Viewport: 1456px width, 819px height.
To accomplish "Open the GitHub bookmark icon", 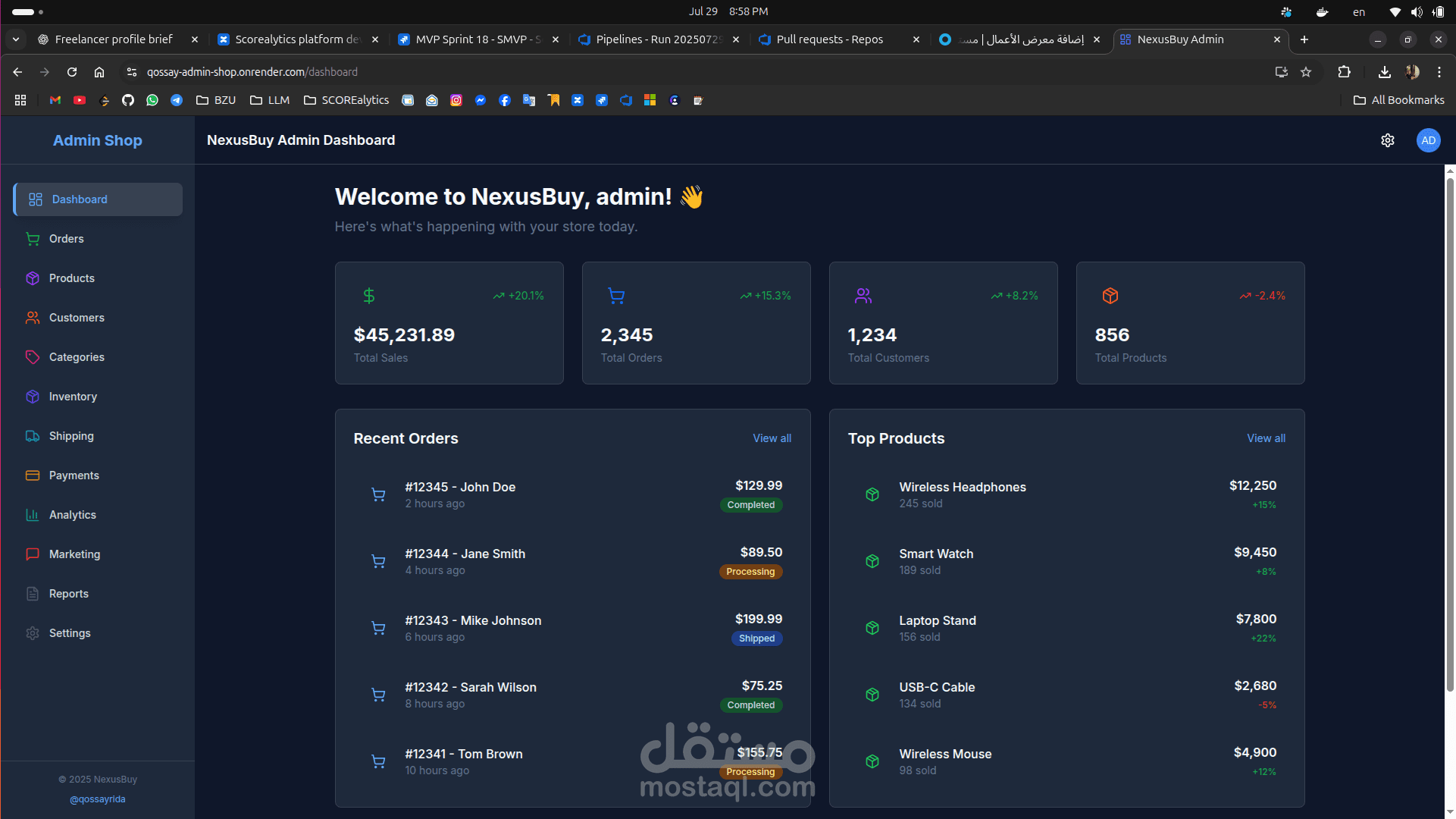I will (x=128, y=100).
